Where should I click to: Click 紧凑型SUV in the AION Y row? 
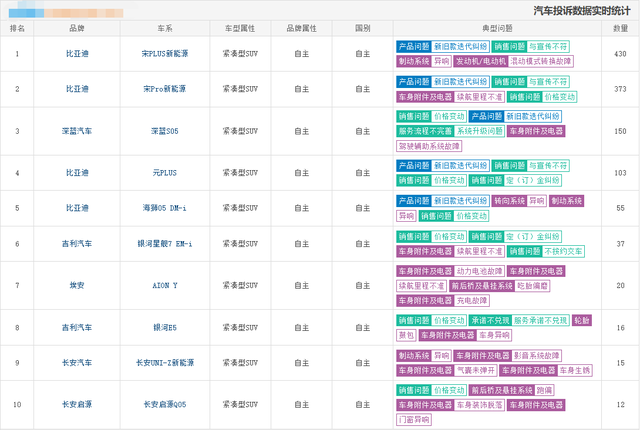[x=240, y=285]
